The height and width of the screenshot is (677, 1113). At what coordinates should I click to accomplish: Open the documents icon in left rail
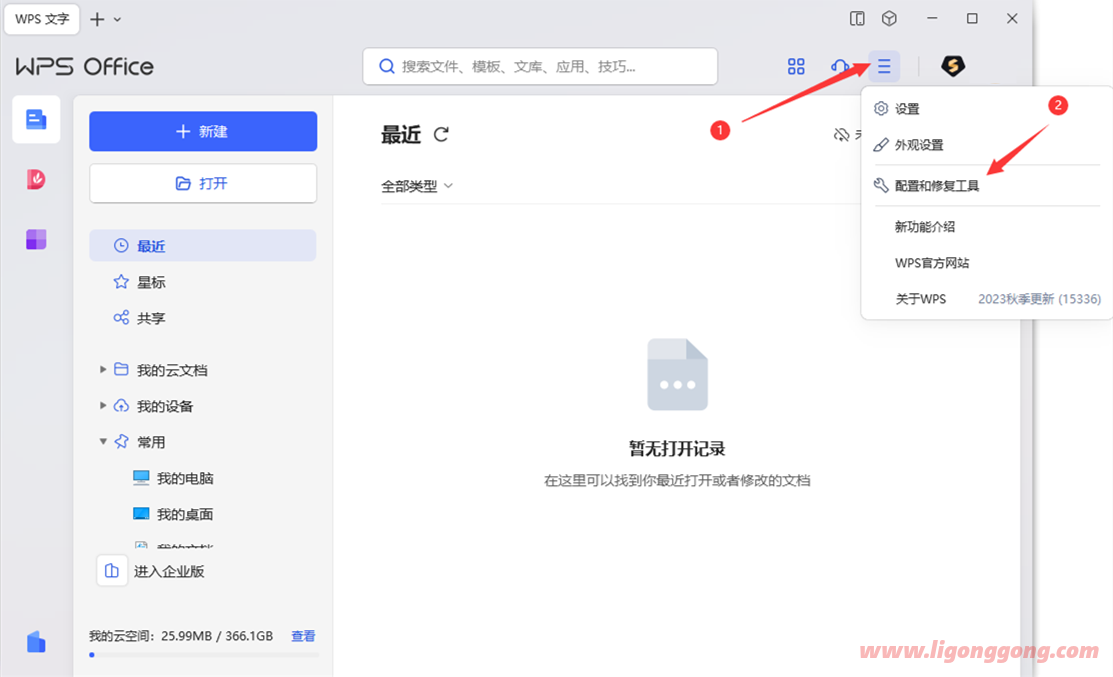point(36,119)
